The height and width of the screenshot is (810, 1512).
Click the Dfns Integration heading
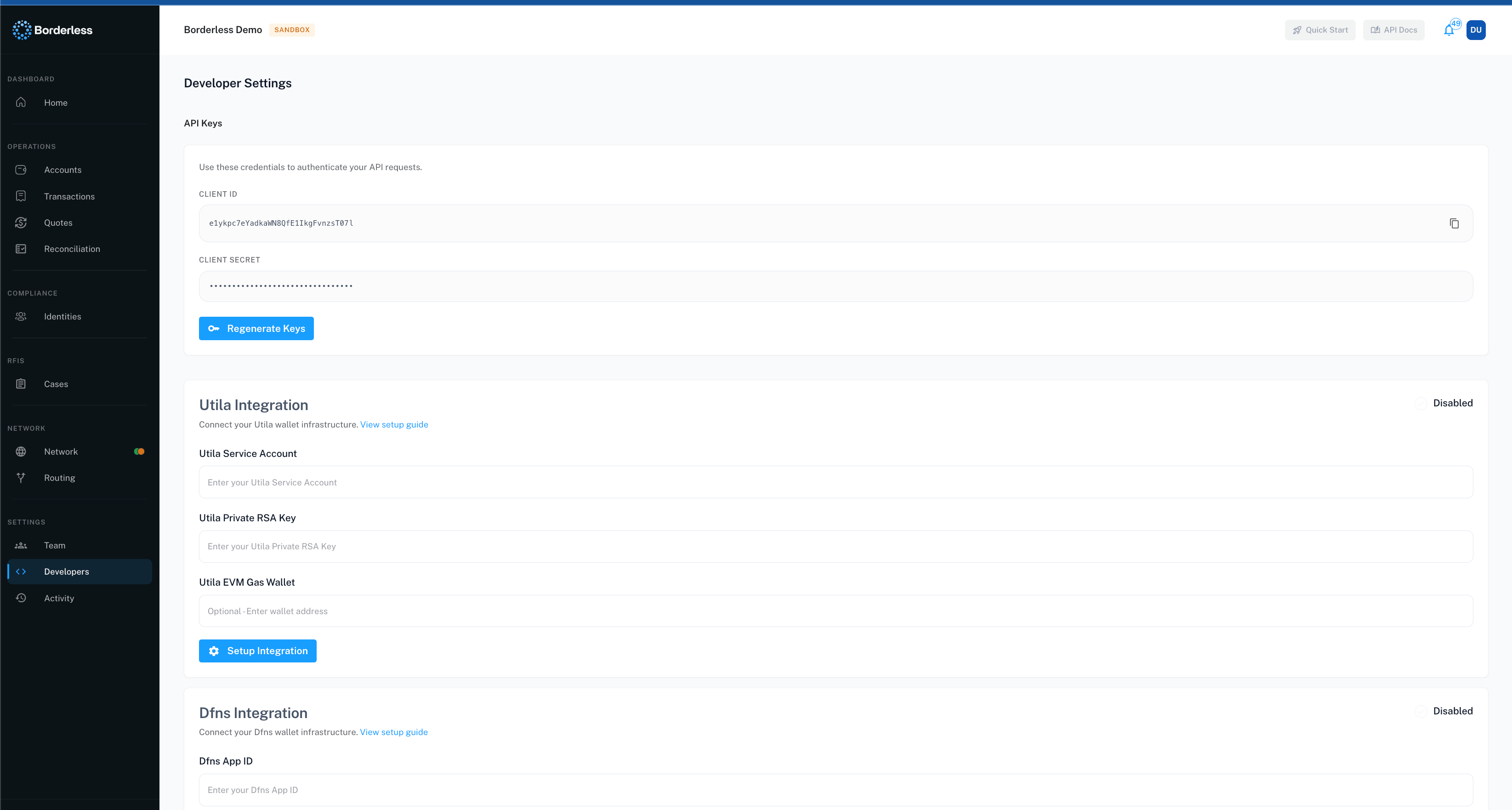tap(253, 713)
